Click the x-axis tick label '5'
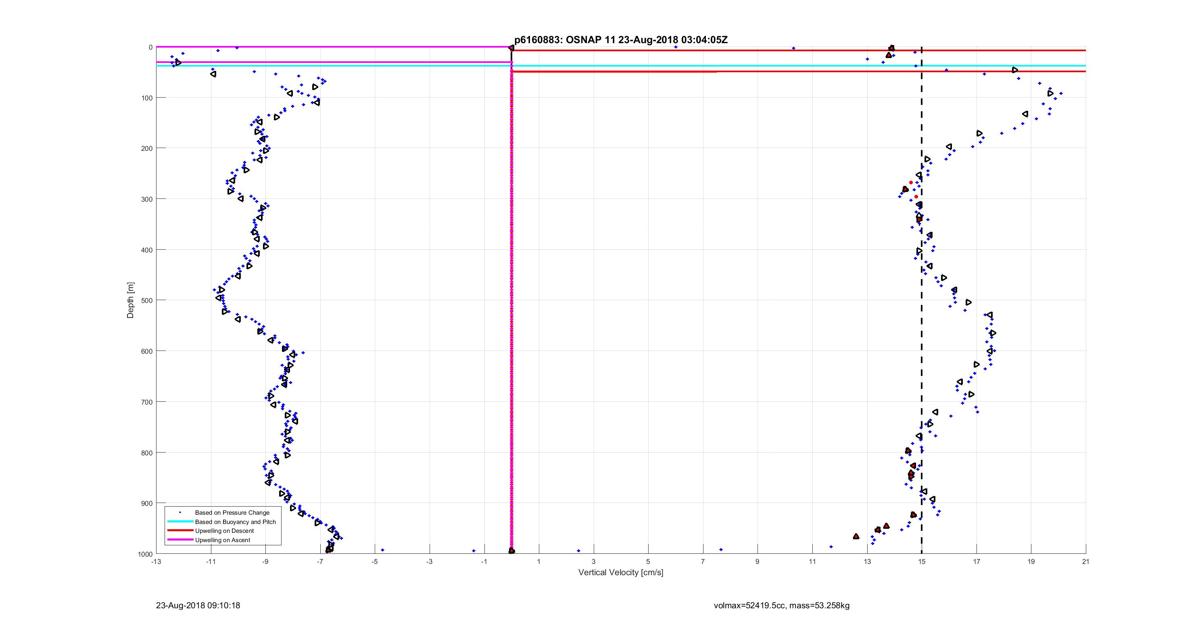Viewport: 1200px width, 622px height. [x=648, y=561]
